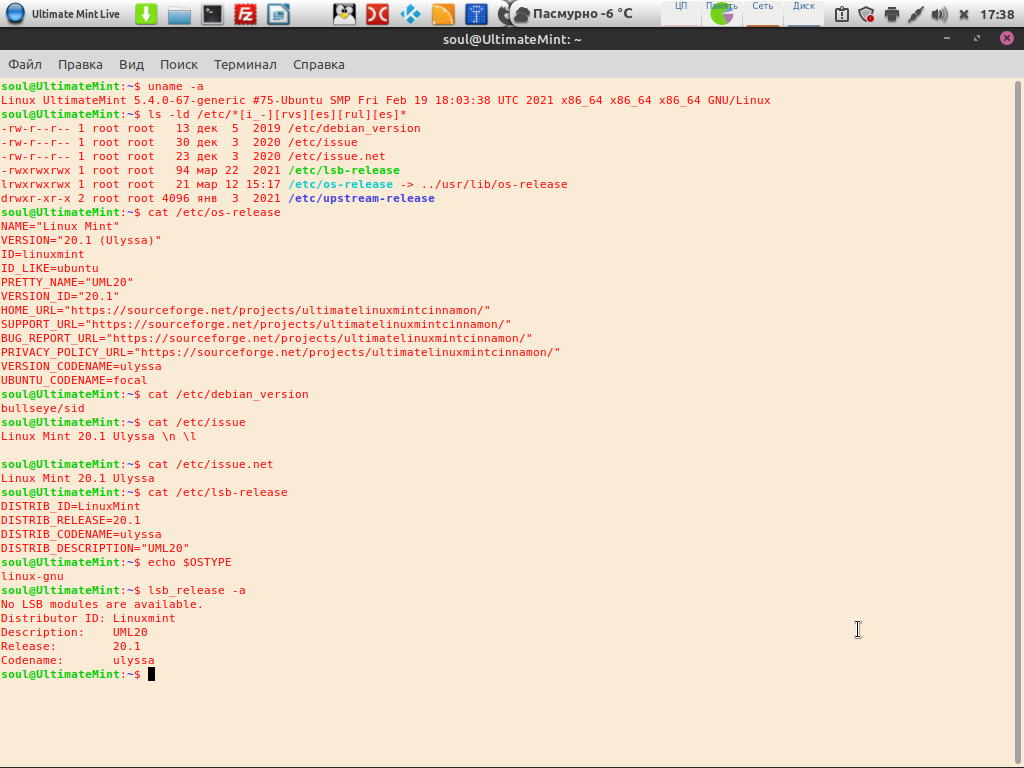Click the SUPPORT_URL sourceforge link line
This screenshot has height=768, width=1024.
(256, 325)
